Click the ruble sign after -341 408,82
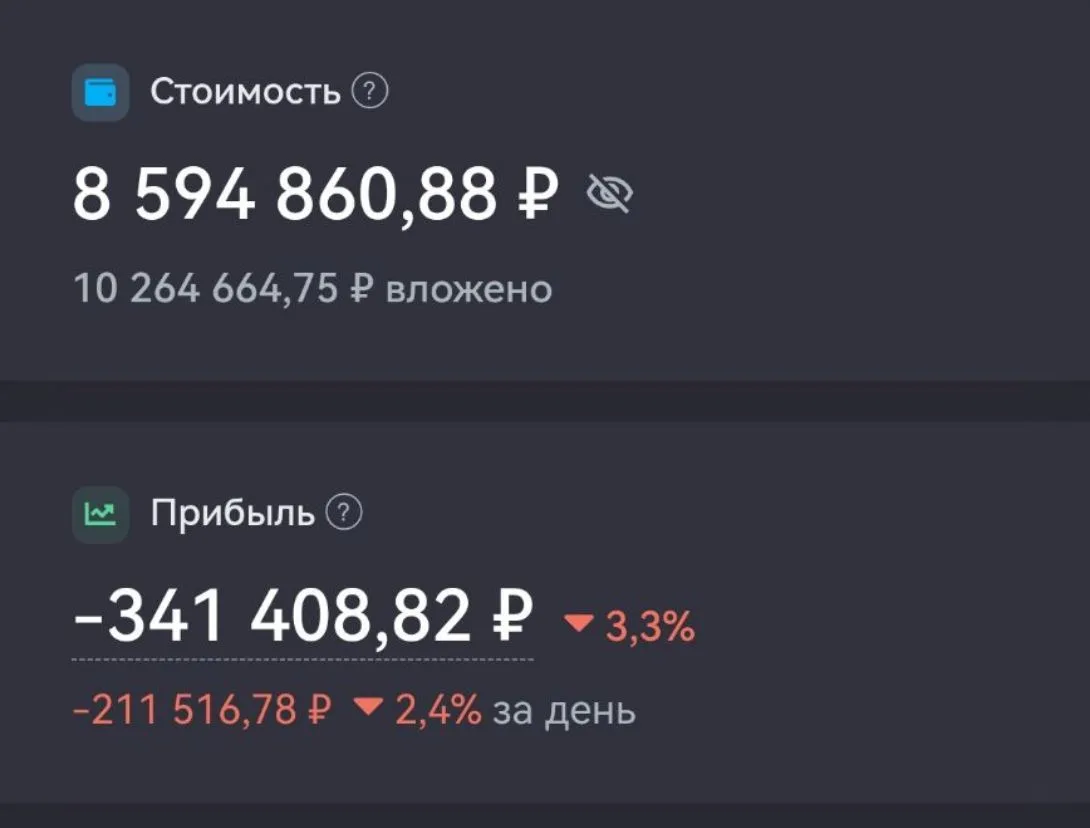1090x828 pixels. [512, 615]
